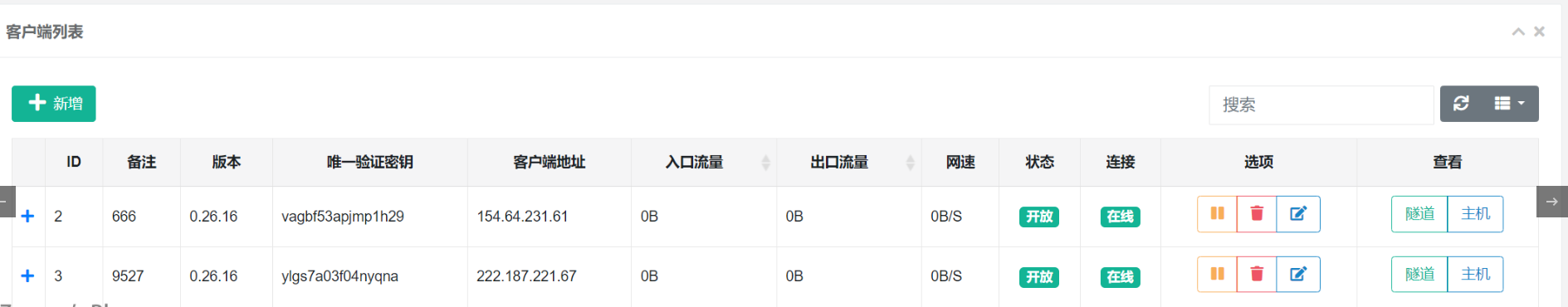
Task: Edit client 9527 with pencil icon
Action: click(1298, 275)
